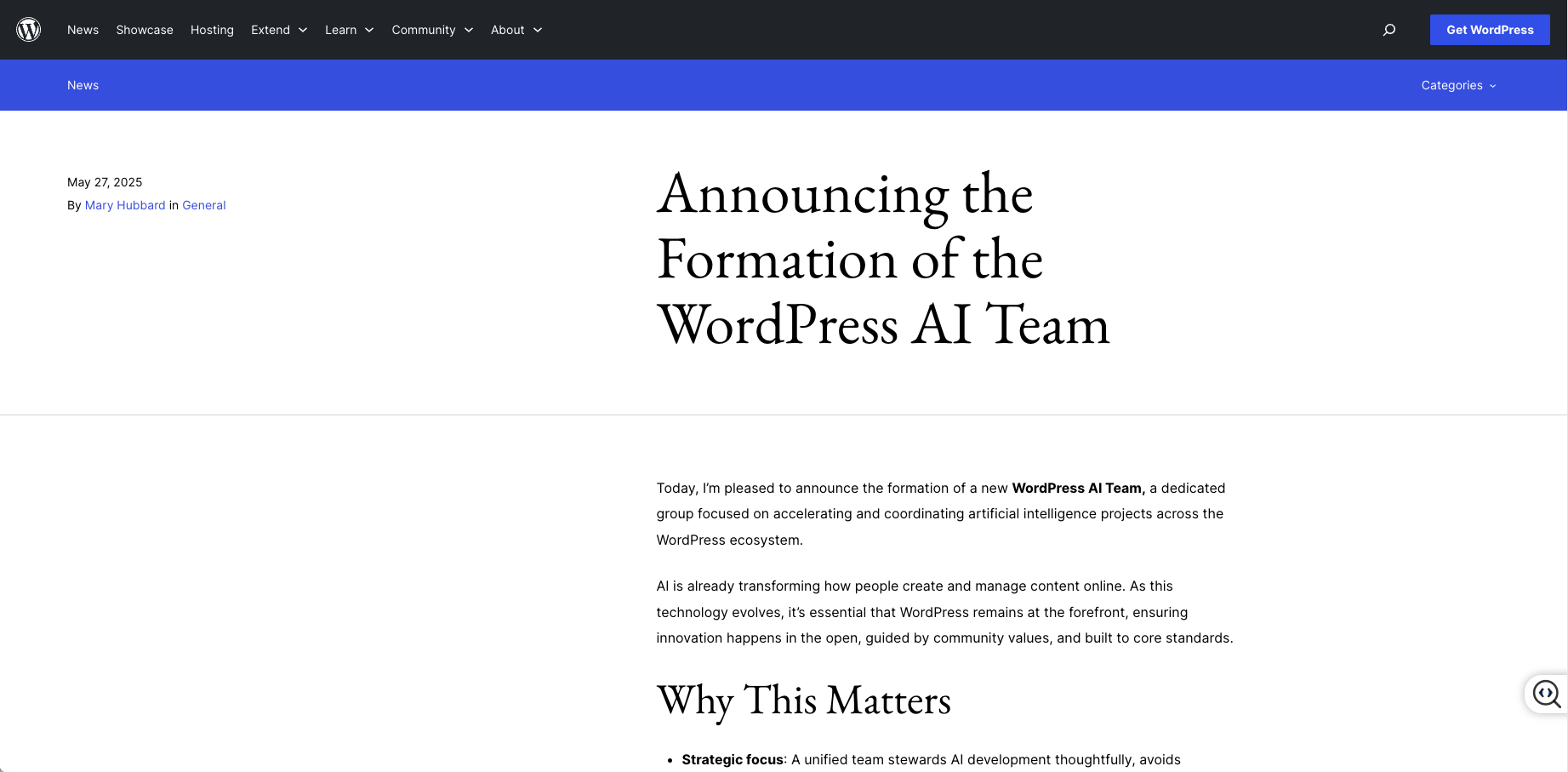Click the article title heading

(883, 260)
